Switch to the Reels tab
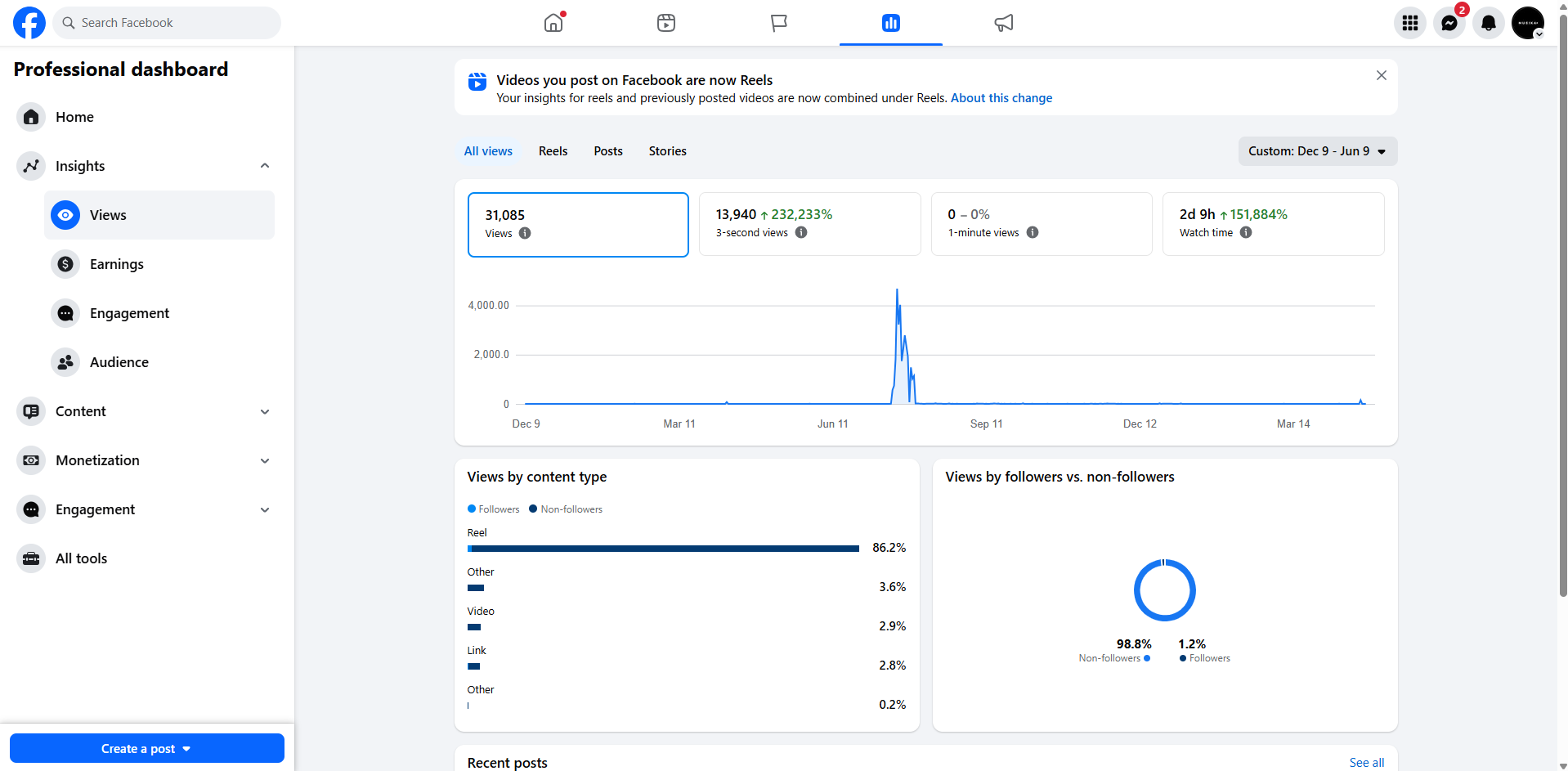The width and height of the screenshot is (1568, 771). 553,151
